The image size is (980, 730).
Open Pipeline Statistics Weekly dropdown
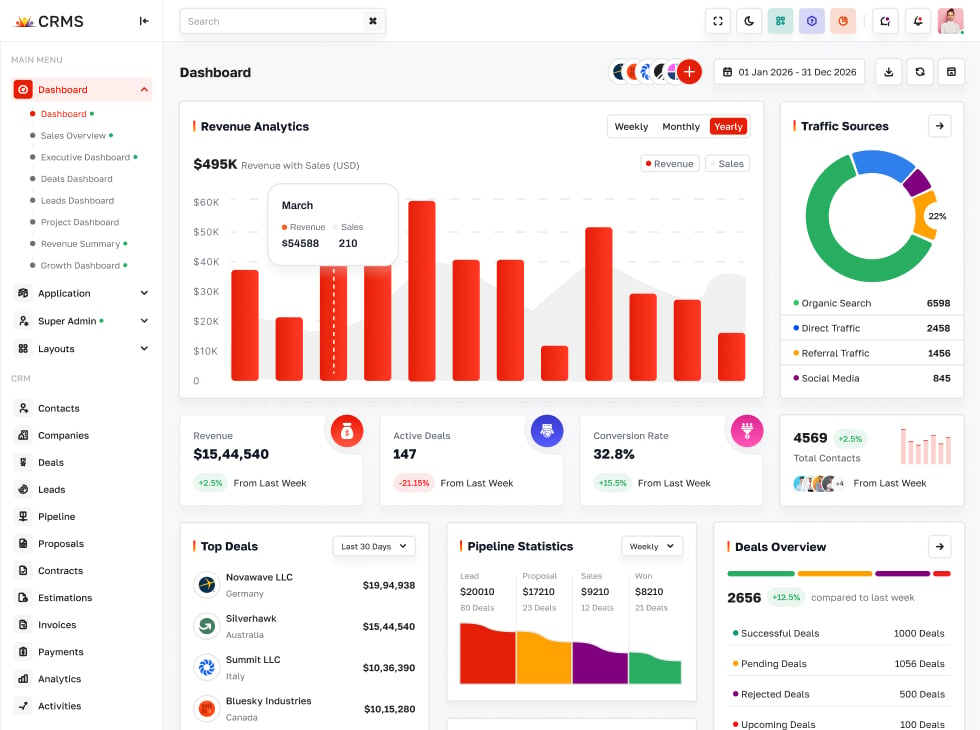pyautogui.click(x=652, y=546)
